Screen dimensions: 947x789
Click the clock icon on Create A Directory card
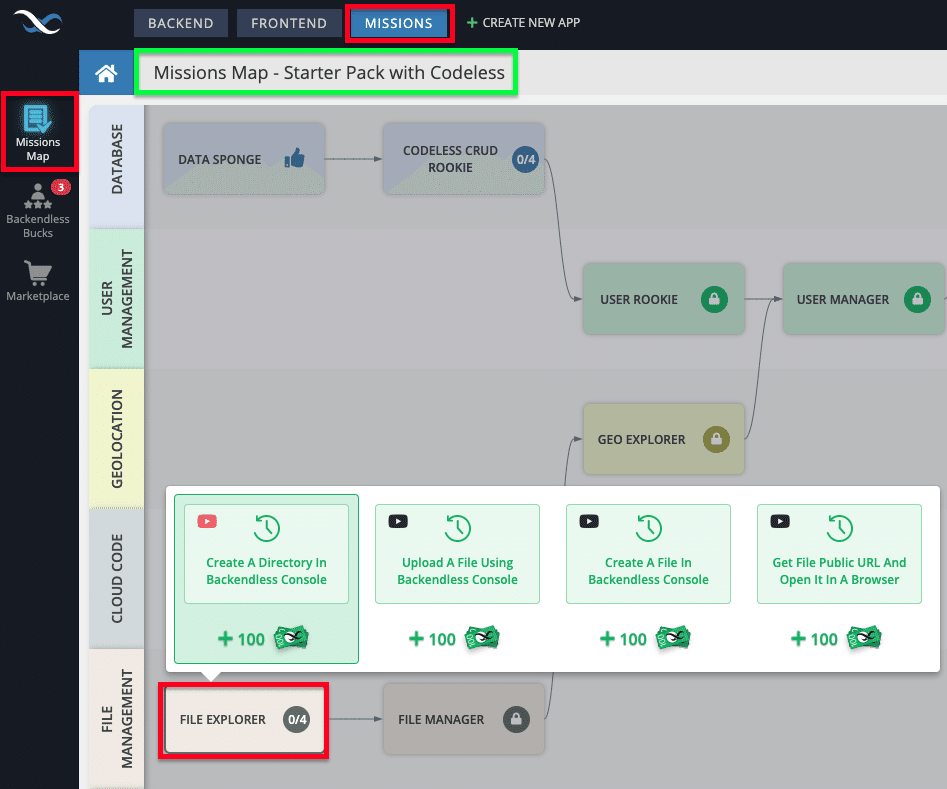pyautogui.click(x=266, y=528)
